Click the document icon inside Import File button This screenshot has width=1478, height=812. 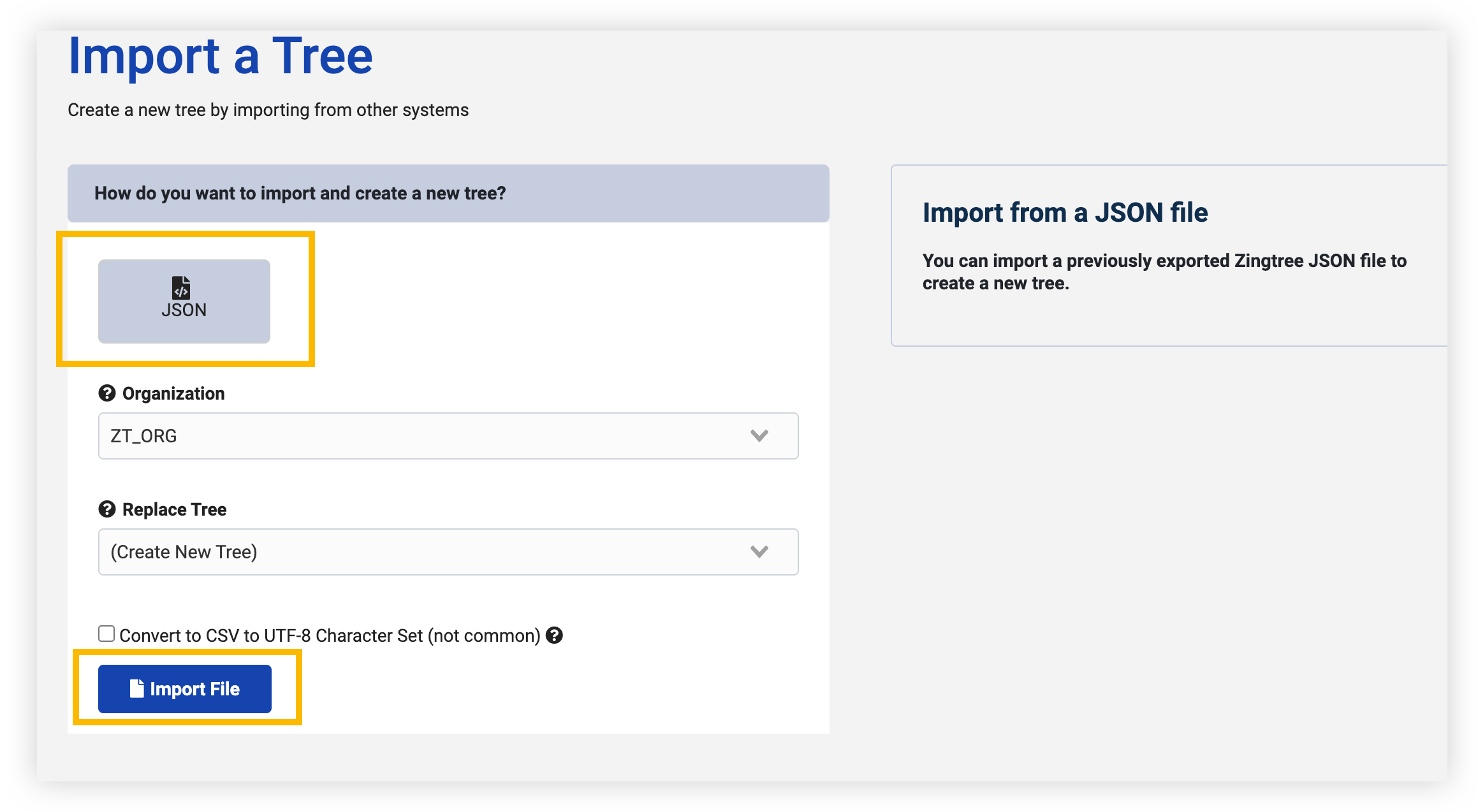pos(137,688)
